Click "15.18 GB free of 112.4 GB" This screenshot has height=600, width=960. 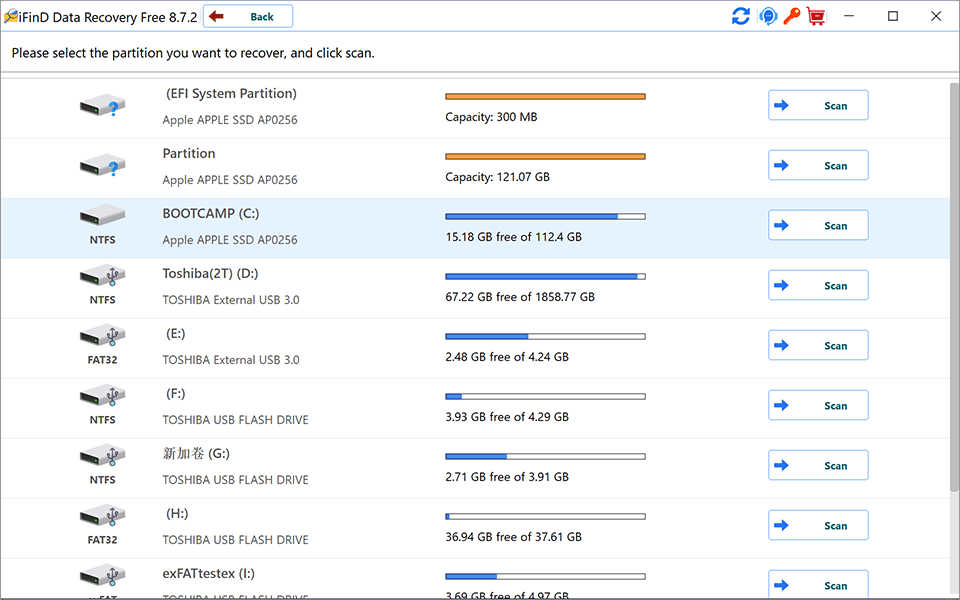point(514,237)
